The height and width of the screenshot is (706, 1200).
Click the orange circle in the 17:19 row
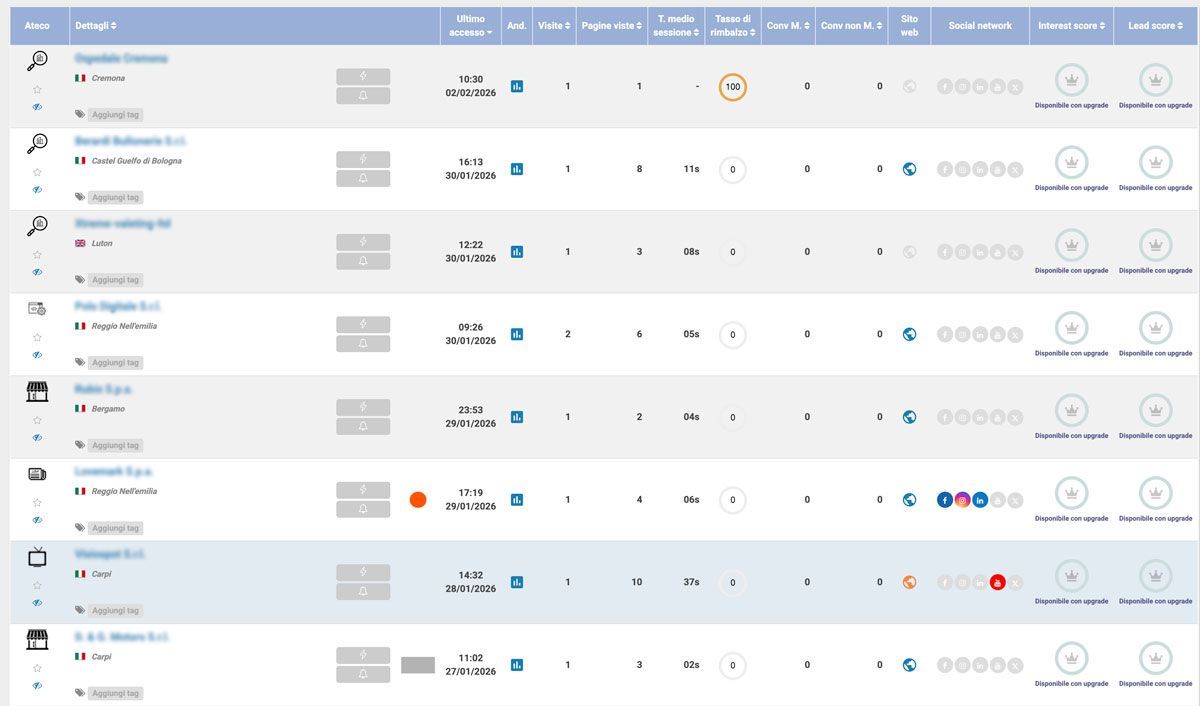click(418, 500)
